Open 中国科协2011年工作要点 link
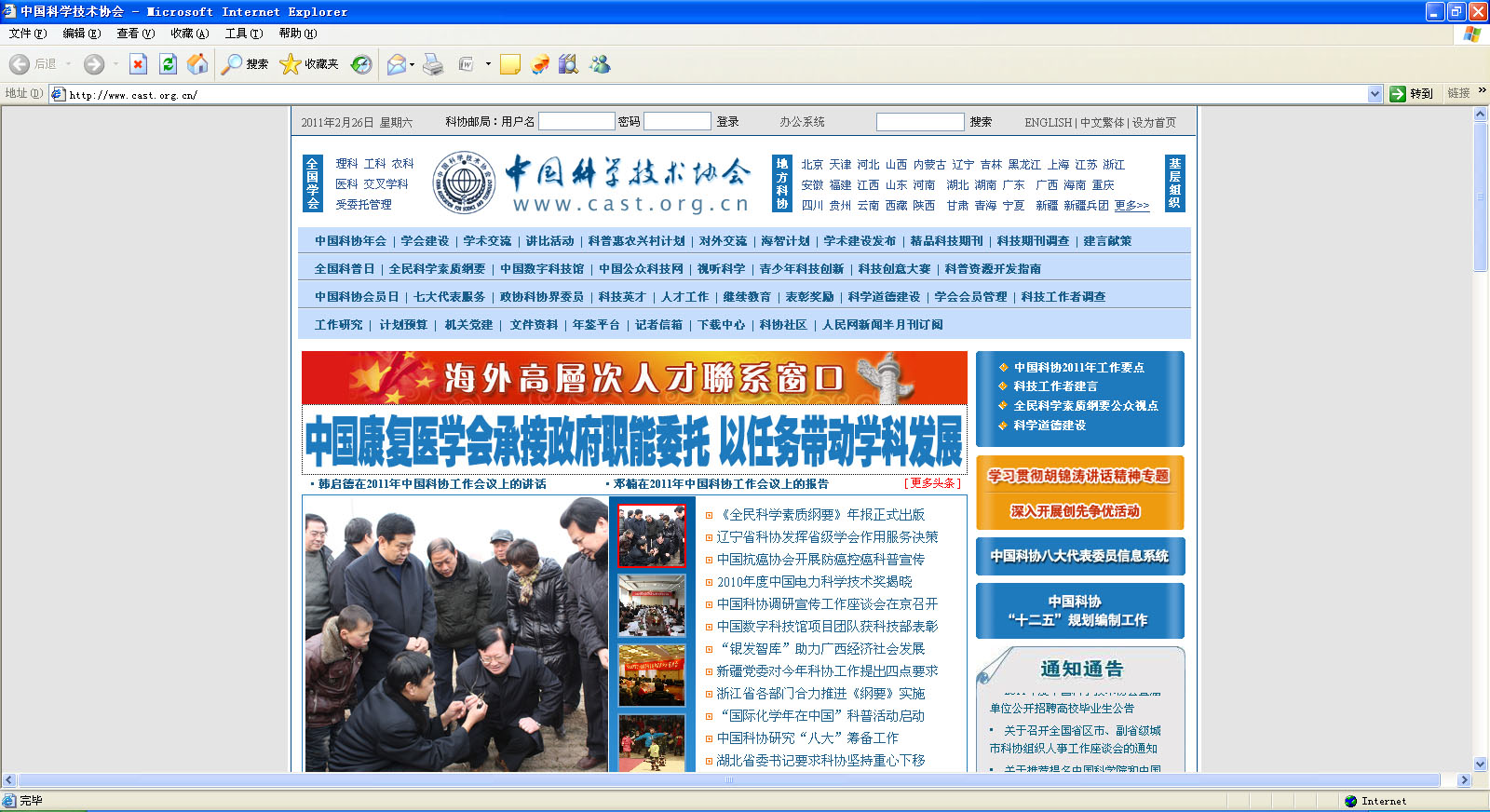Image resolution: width=1490 pixels, height=812 pixels. click(x=1079, y=368)
